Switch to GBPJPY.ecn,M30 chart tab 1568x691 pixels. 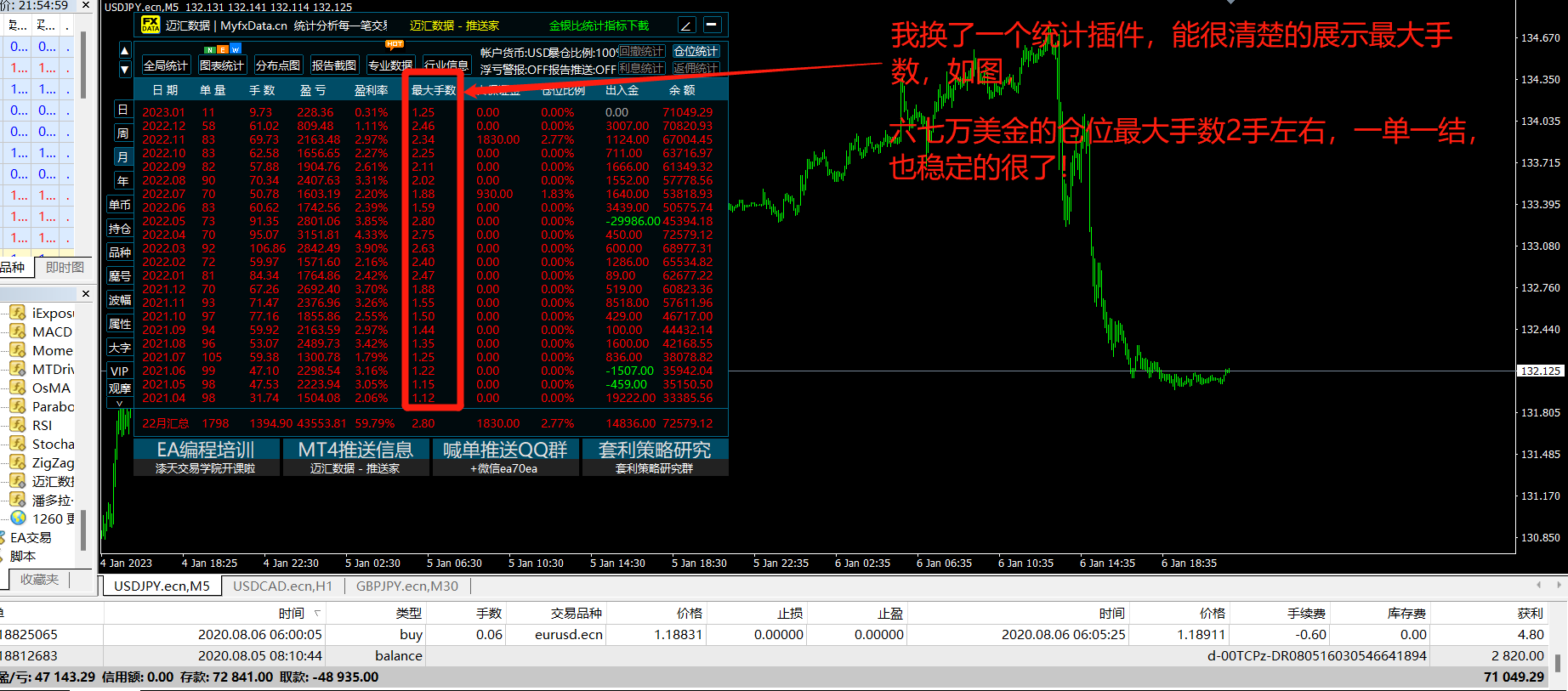(x=407, y=586)
